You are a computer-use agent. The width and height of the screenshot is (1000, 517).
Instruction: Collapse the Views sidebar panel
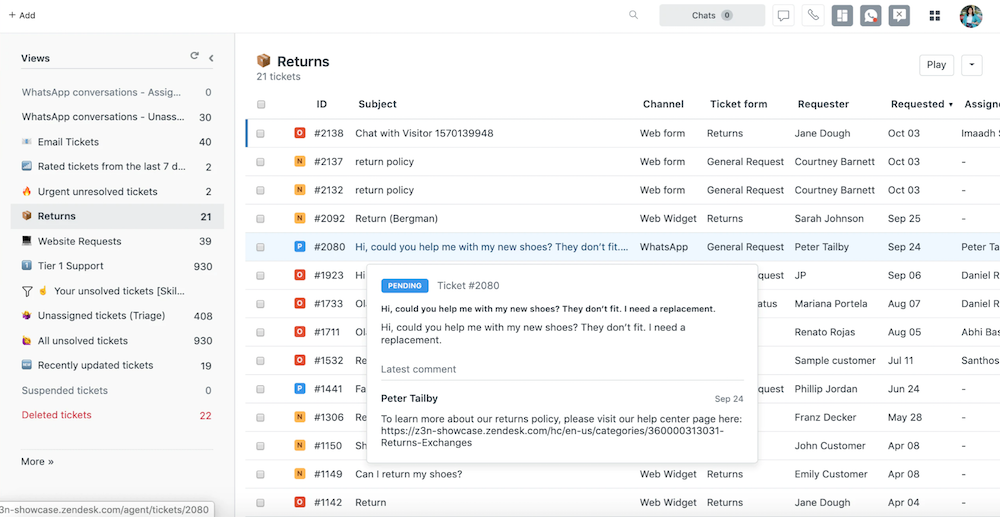pyautogui.click(x=211, y=58)
